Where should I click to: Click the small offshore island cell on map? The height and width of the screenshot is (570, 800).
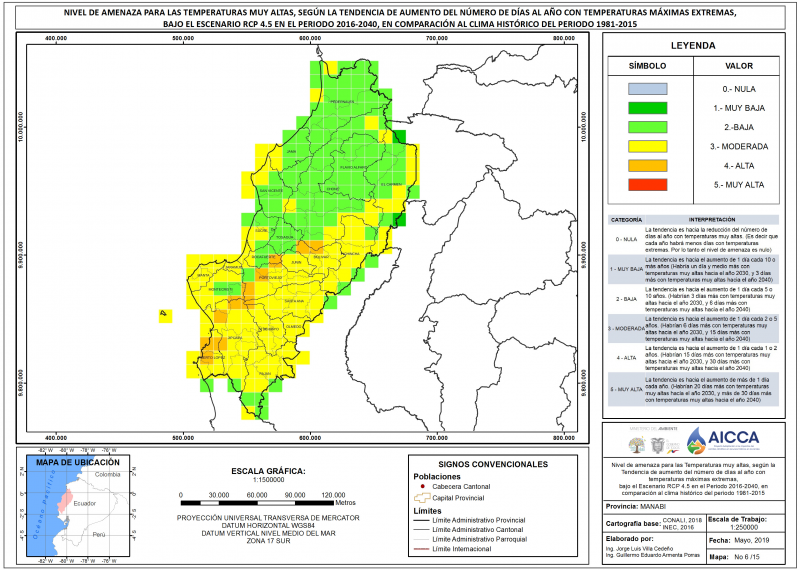[x=165, y=316]
